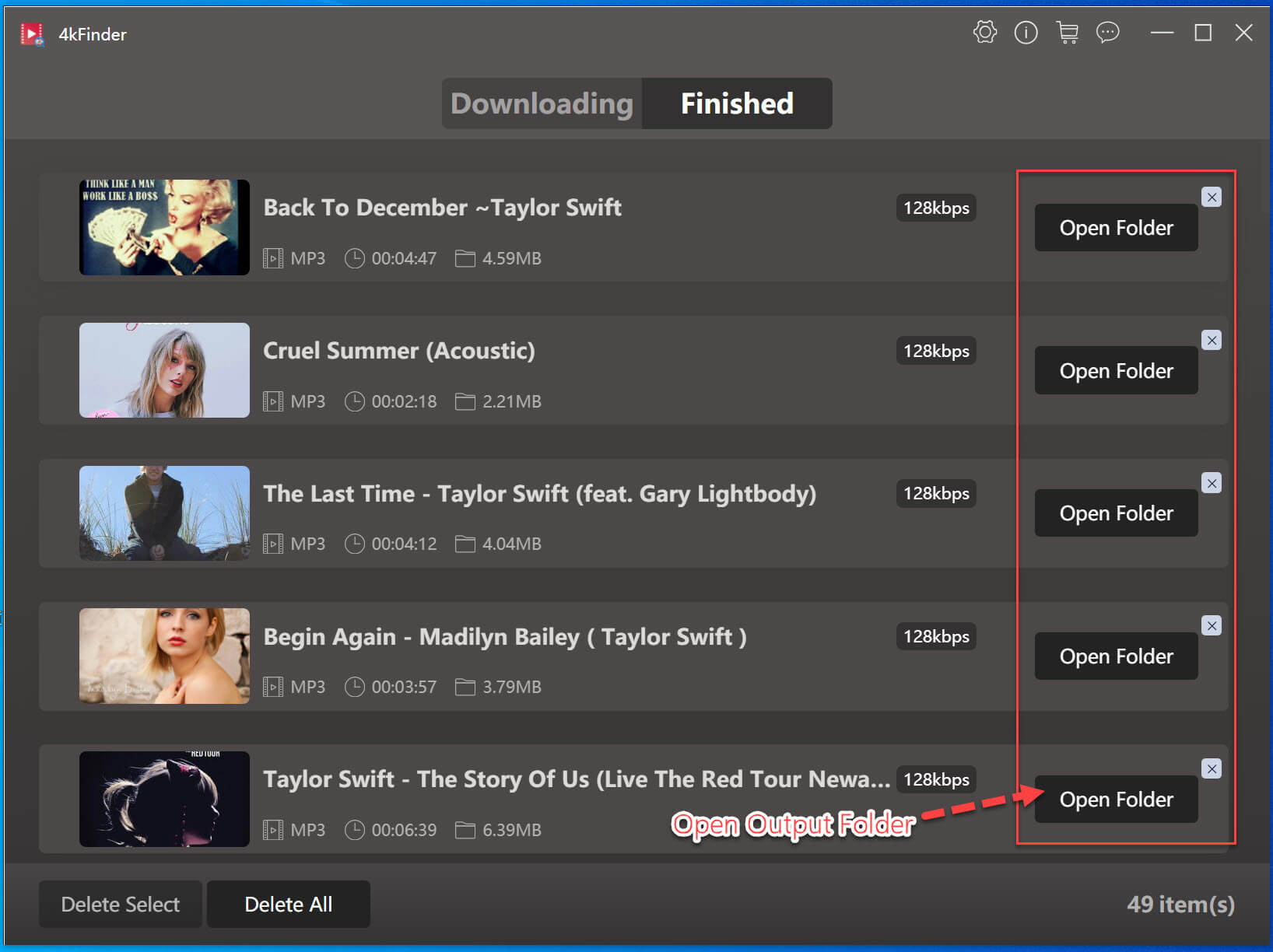Viewport: 1273px width, 952px height.
Task: Click the info circle icon
Action: [1026, 33]
